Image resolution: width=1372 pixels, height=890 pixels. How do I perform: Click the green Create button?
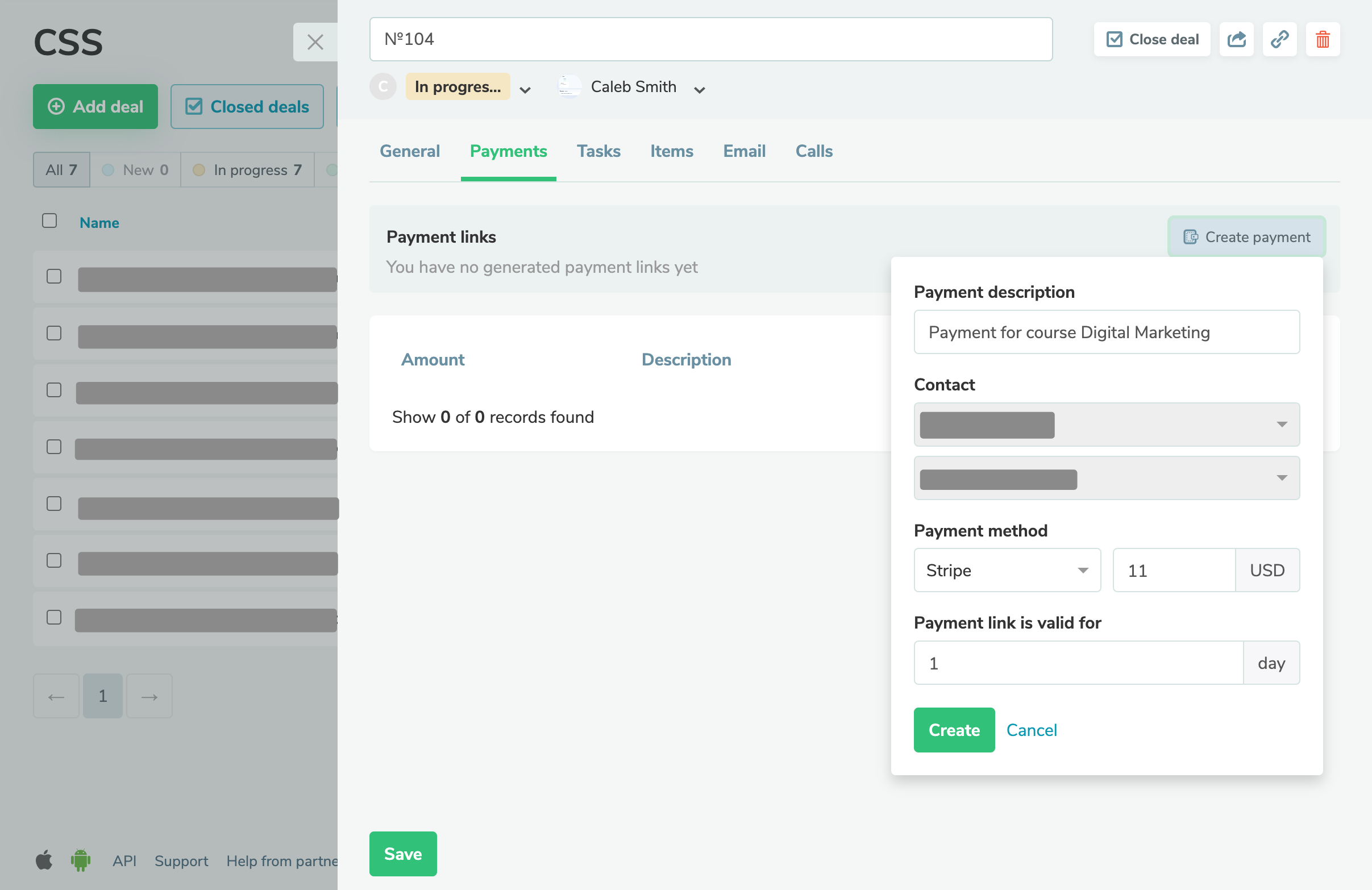pos(954,730)
